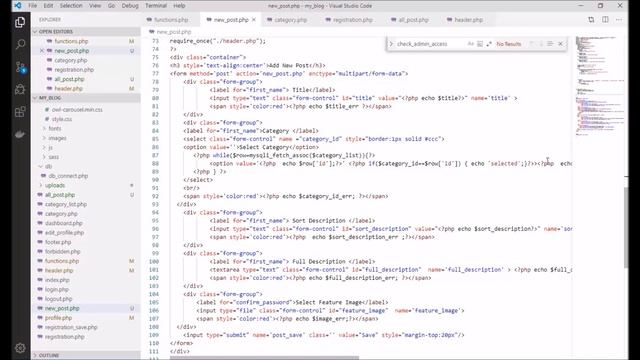This screenshot has width=640, height=360.
Task: Go to next find match
Action: click(x=541, y=44)
